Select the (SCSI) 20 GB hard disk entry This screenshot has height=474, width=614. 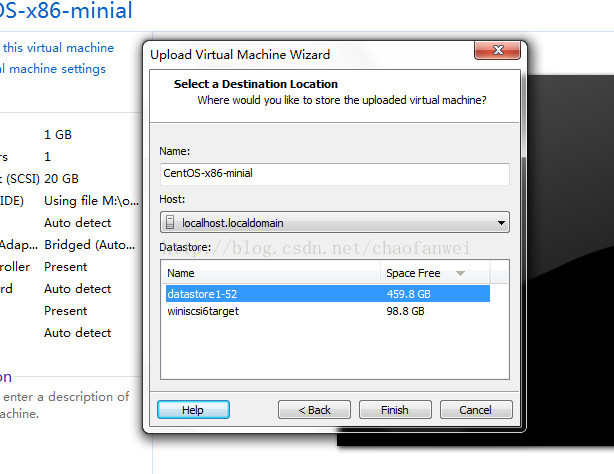[x=39, y=179]
